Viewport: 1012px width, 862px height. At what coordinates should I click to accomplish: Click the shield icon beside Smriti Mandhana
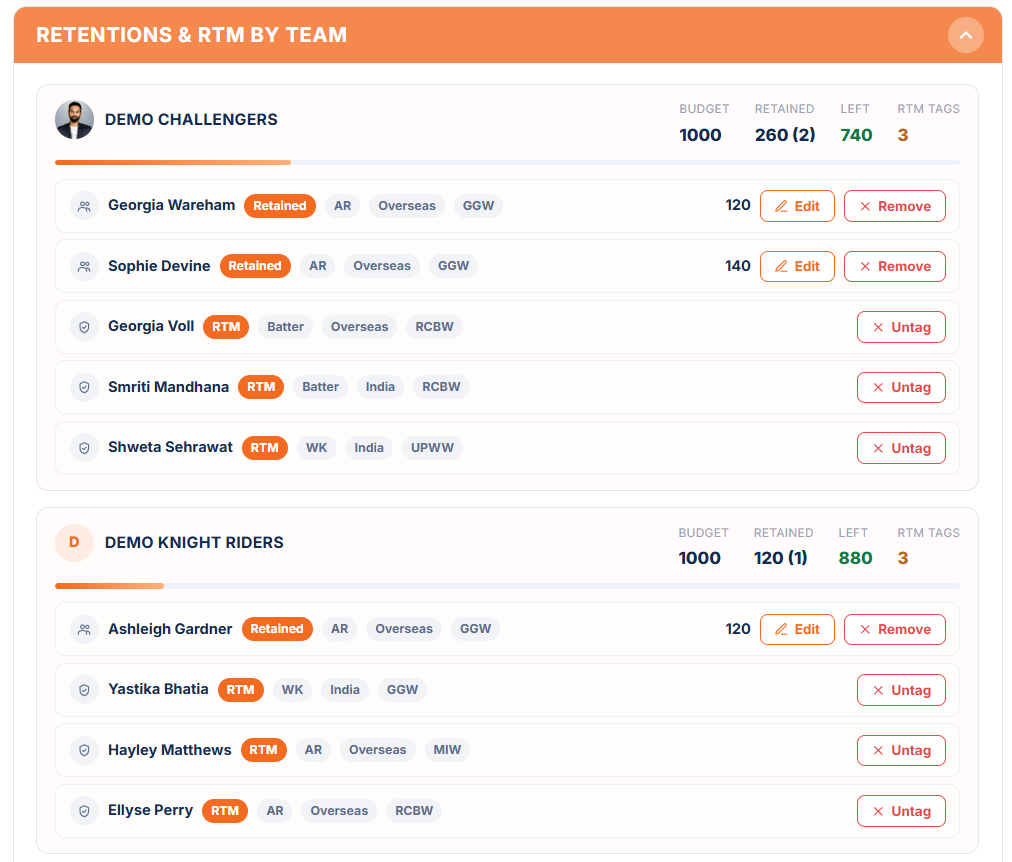(x=85, y=387)
